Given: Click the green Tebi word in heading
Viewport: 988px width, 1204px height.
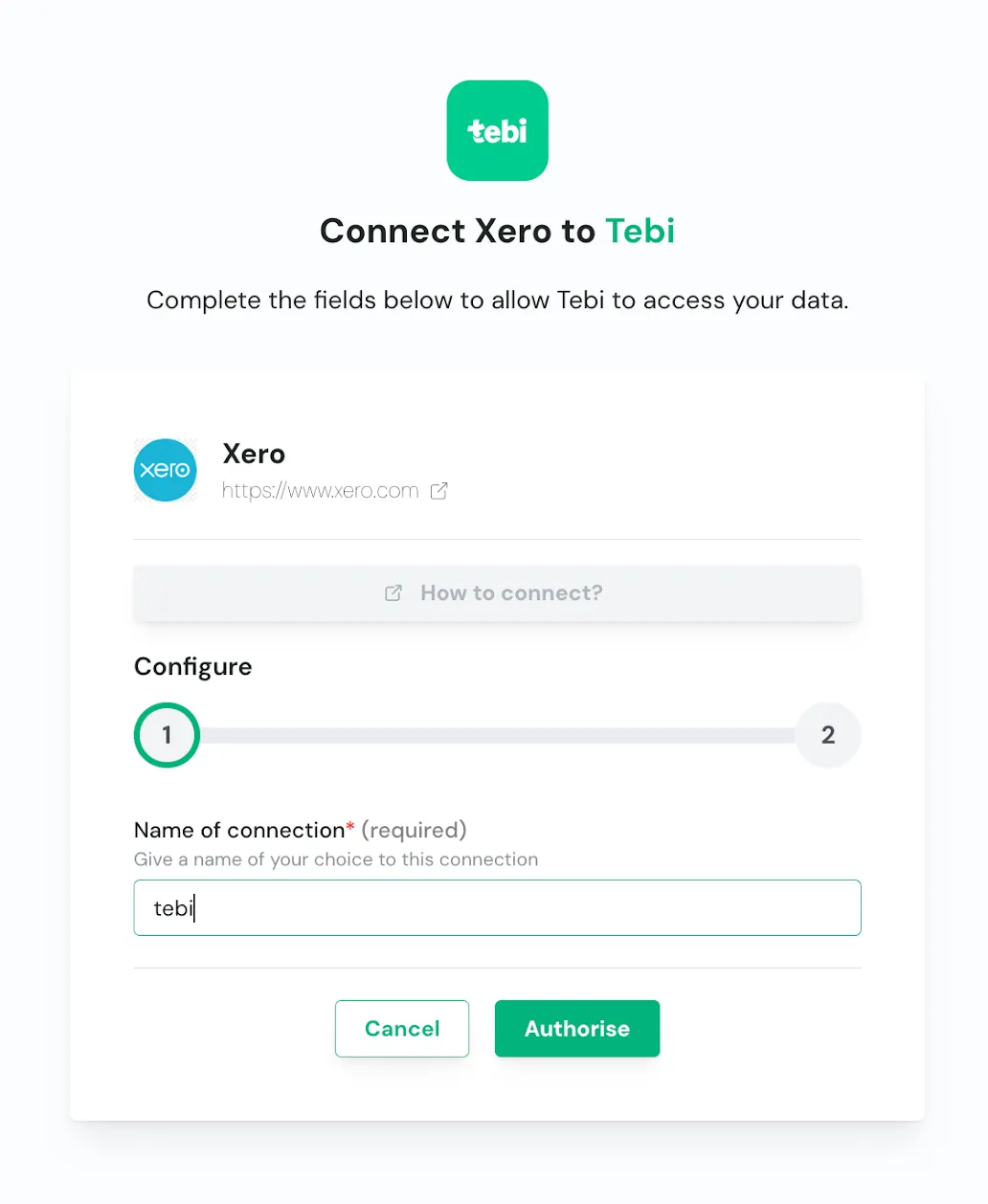Looking at the screenshot, I should [x=640, y=232].
